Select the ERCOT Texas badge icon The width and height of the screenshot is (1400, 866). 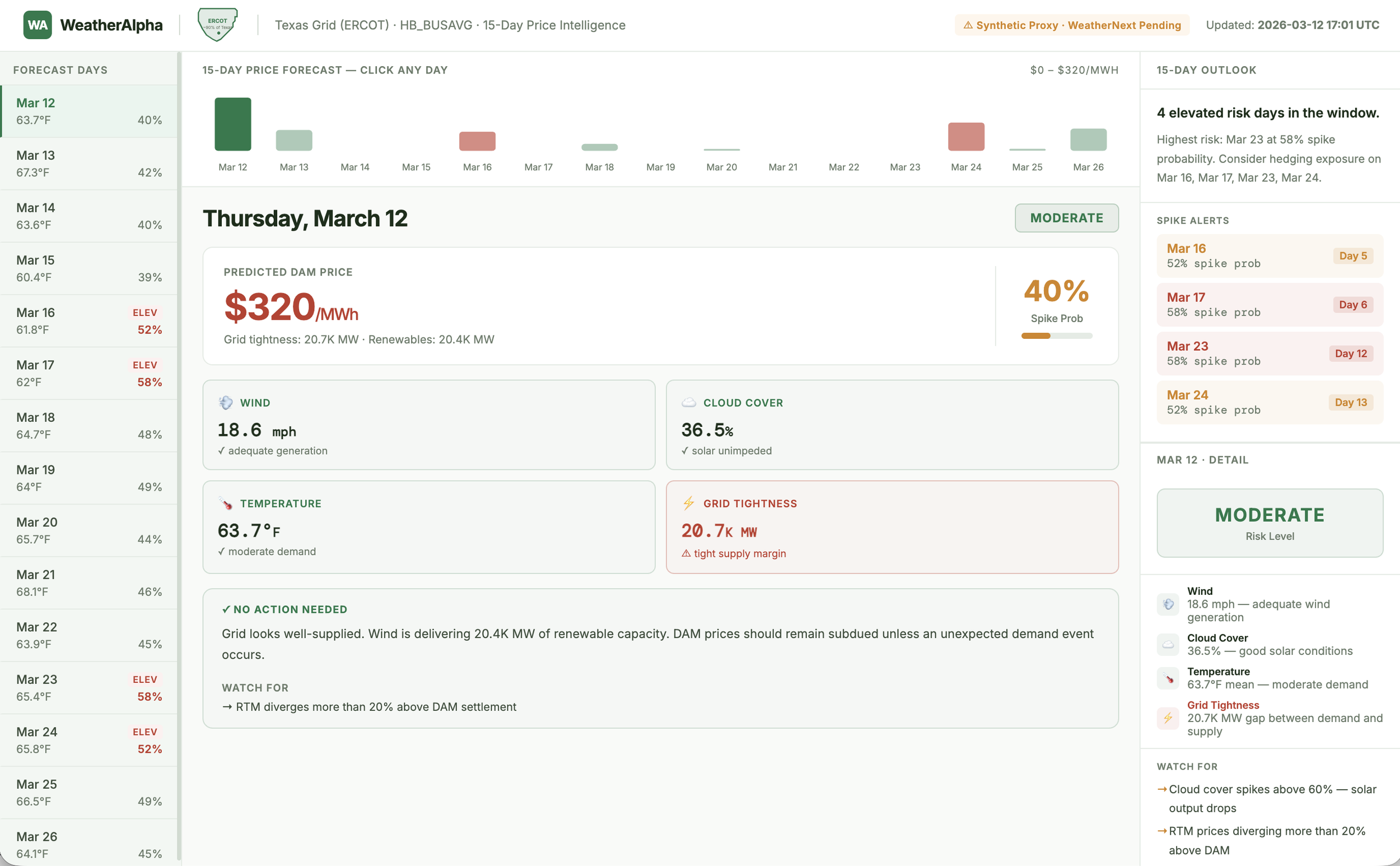coord(217,23)
